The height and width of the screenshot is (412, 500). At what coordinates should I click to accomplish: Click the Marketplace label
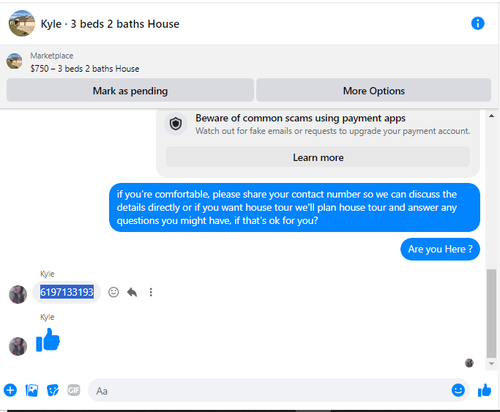pyautogui.click(x=52, y=56)
